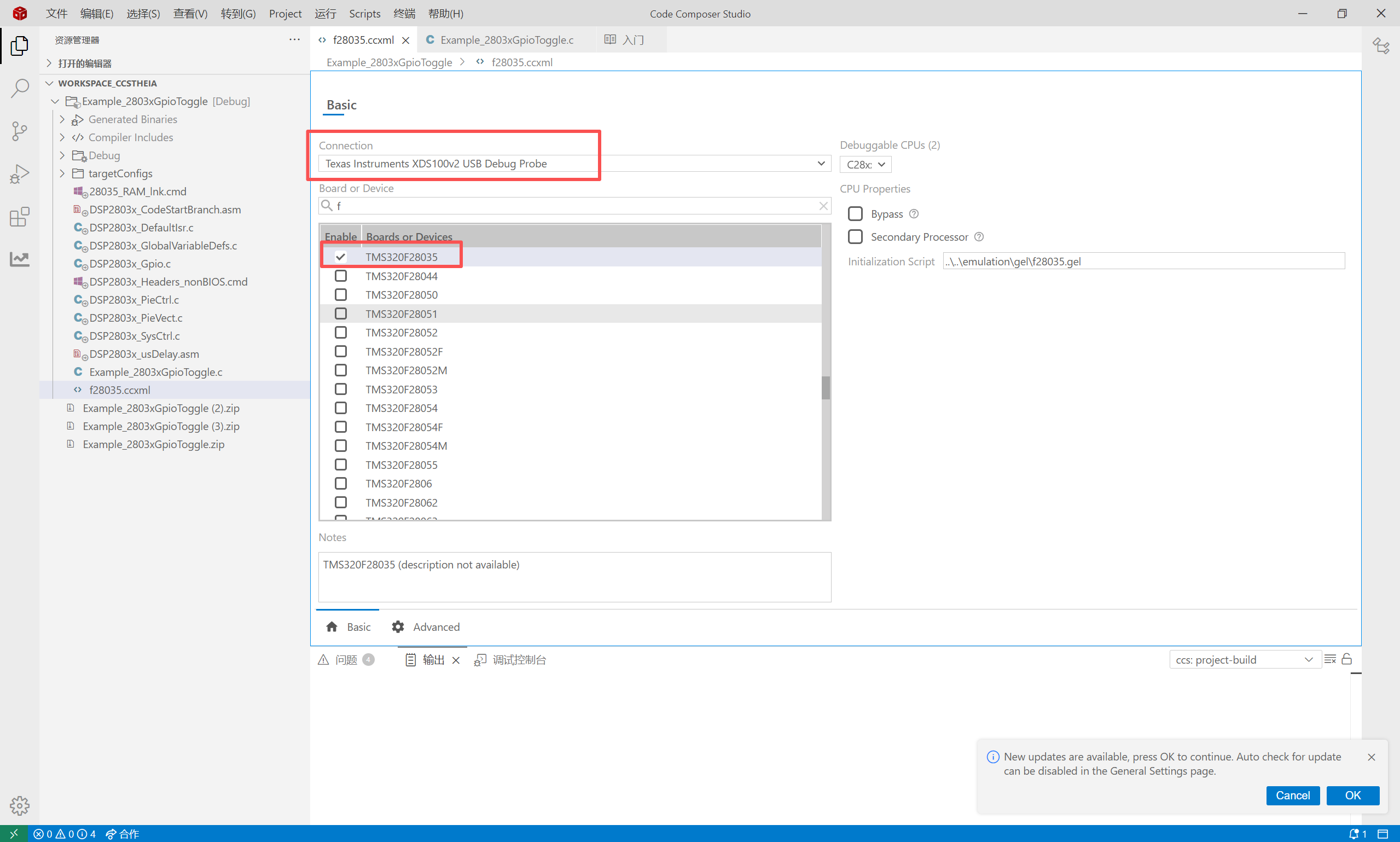
Task: Toggle the Bypass checkbox
Action: (x=855, y=214)
